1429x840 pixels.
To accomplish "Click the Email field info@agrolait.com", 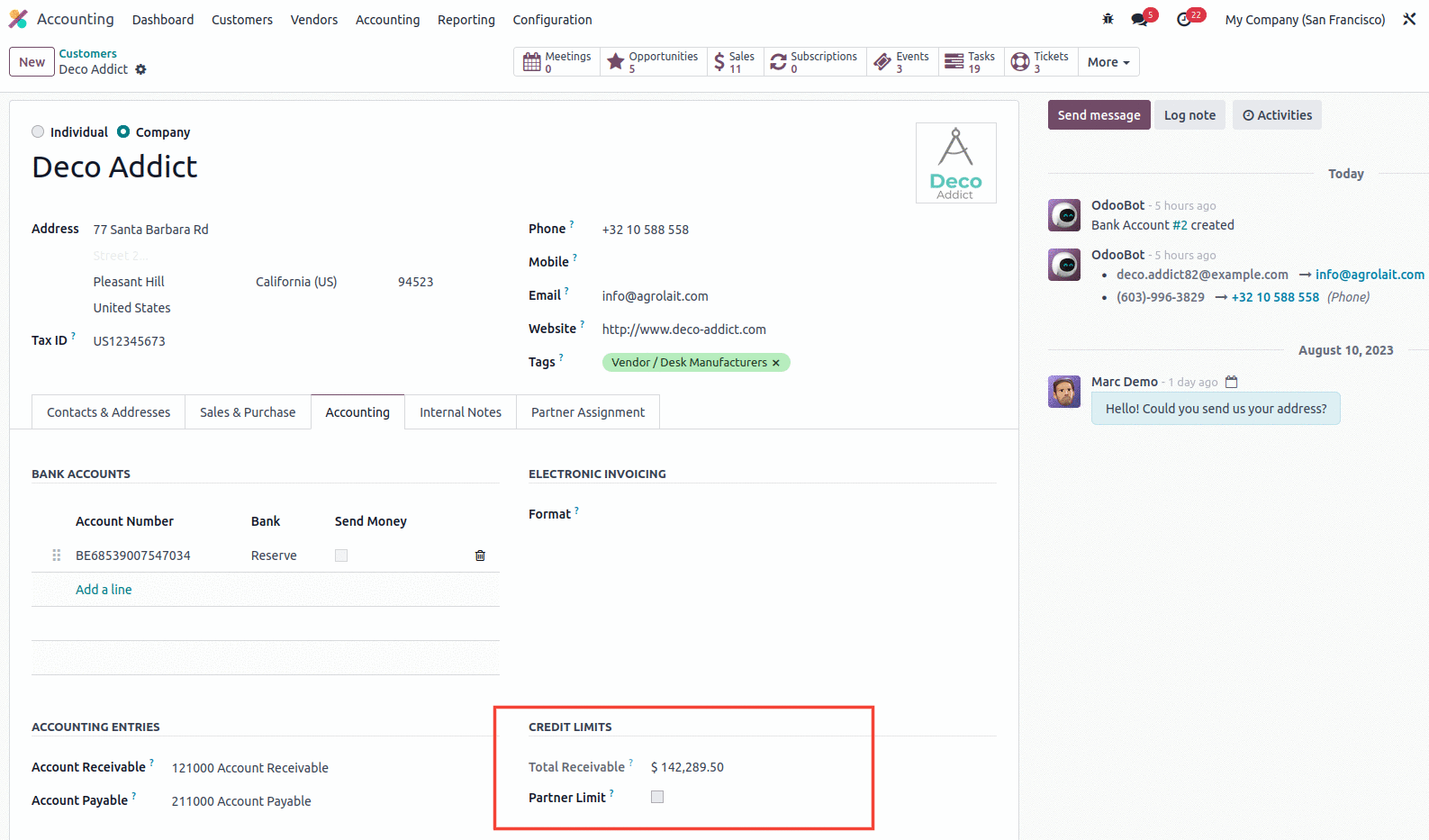I will pyautogui.click(x=656, y=296).
